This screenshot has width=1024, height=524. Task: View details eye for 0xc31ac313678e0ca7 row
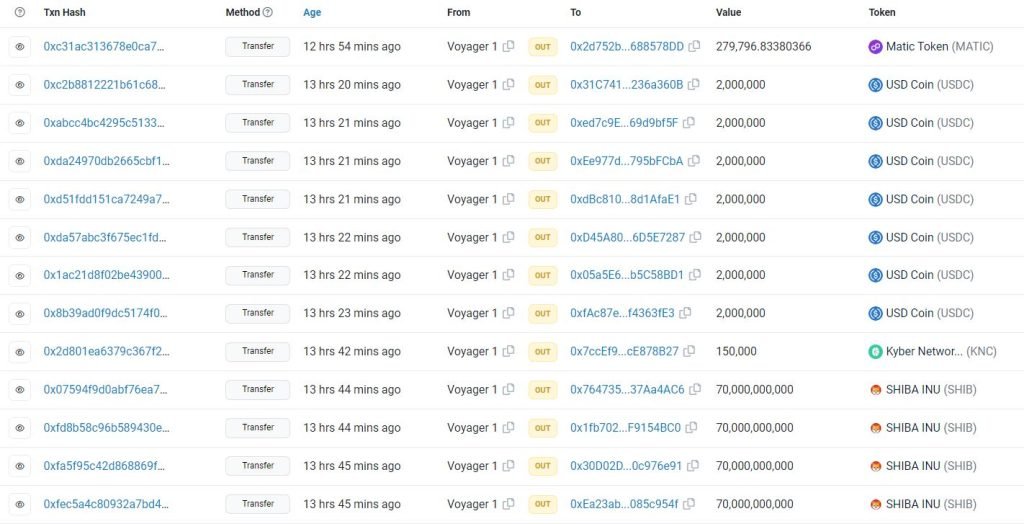[20, 47]
